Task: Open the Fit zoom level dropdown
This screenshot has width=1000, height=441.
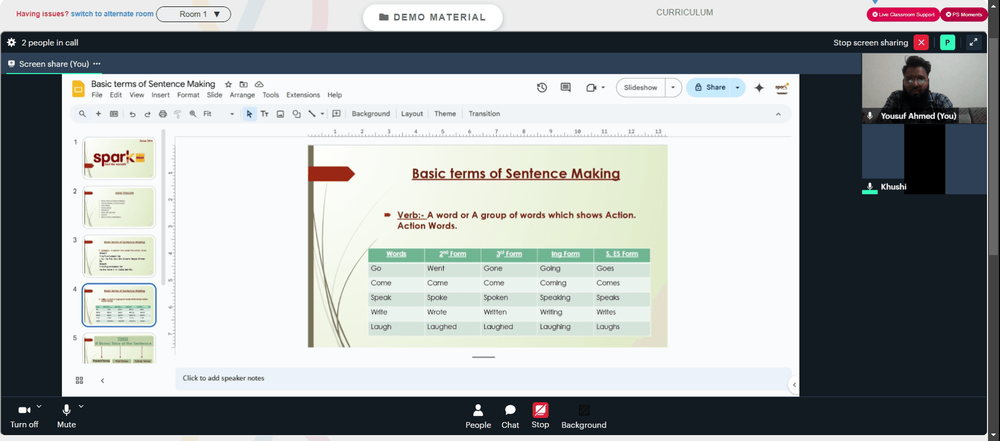Action: 219,114
